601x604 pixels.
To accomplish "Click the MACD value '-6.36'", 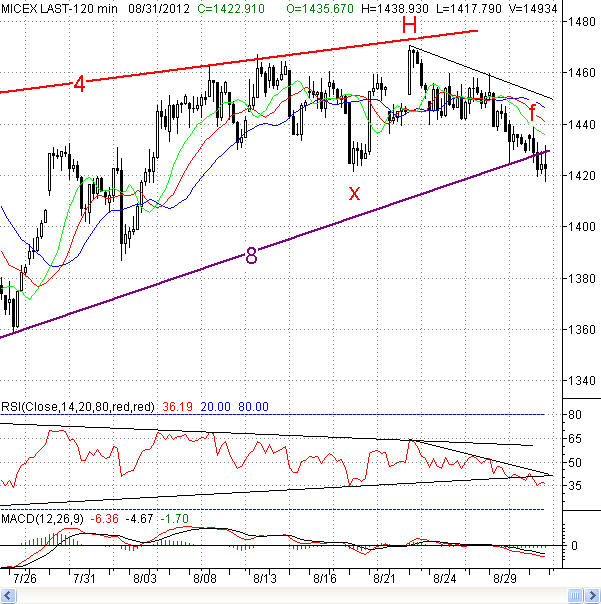I will 104,519.
